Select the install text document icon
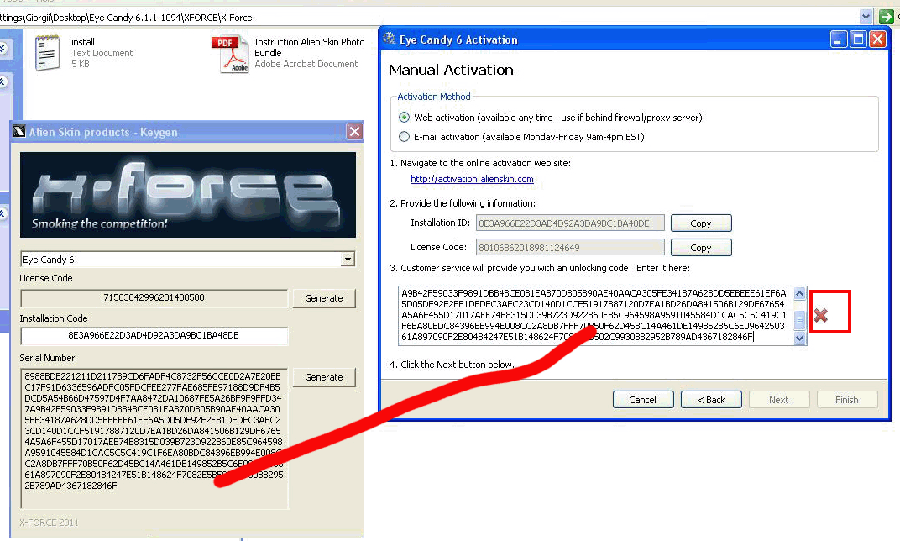This screenshot has width=900, height=541. pos(47,53)
